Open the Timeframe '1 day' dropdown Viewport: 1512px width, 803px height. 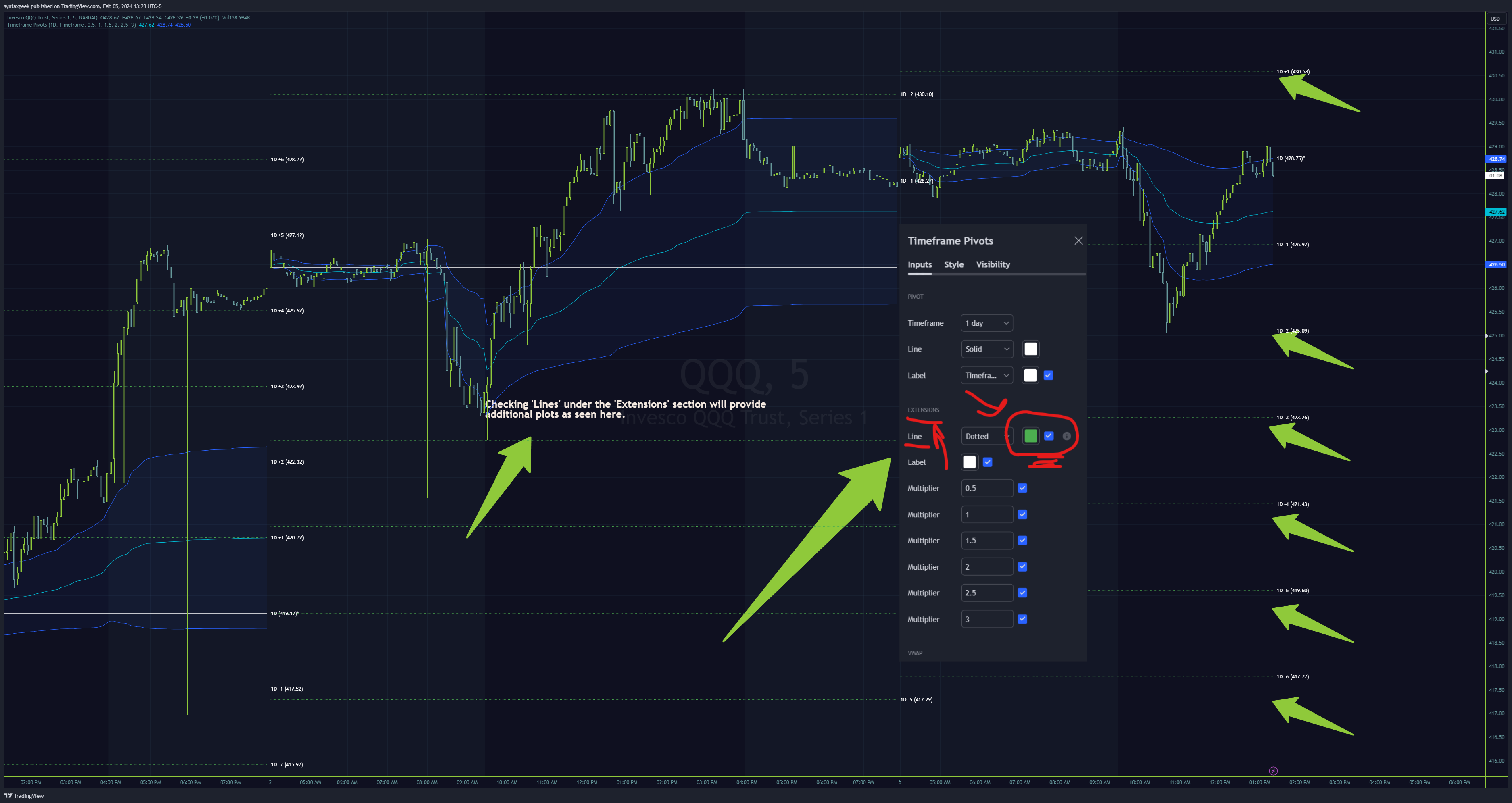pyautogui.click(x=986, y=323)
